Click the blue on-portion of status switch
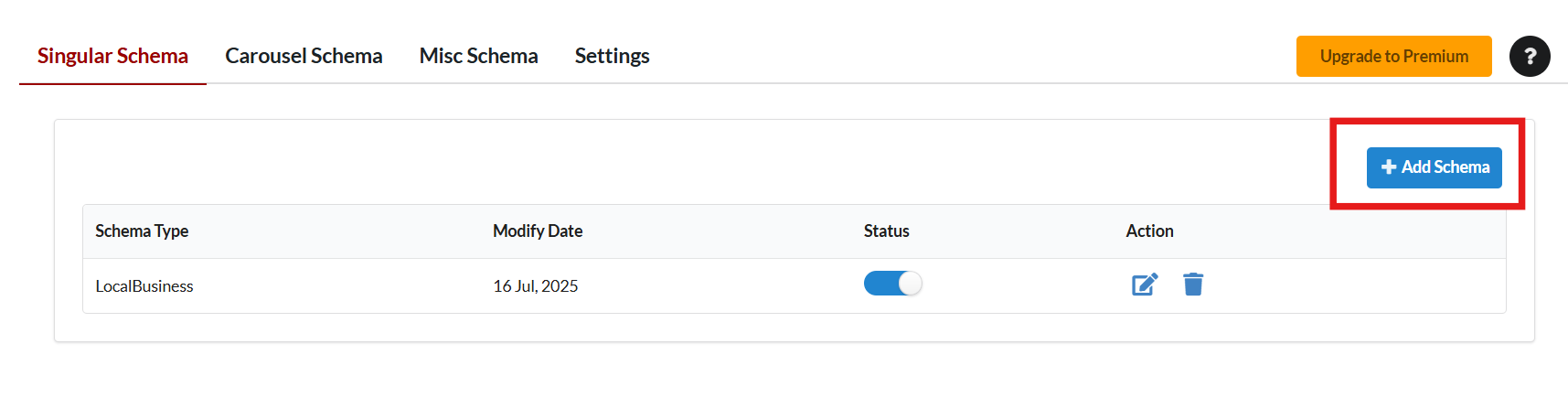The width and height of the screenshot is (1568, 408). coord(880,284)
